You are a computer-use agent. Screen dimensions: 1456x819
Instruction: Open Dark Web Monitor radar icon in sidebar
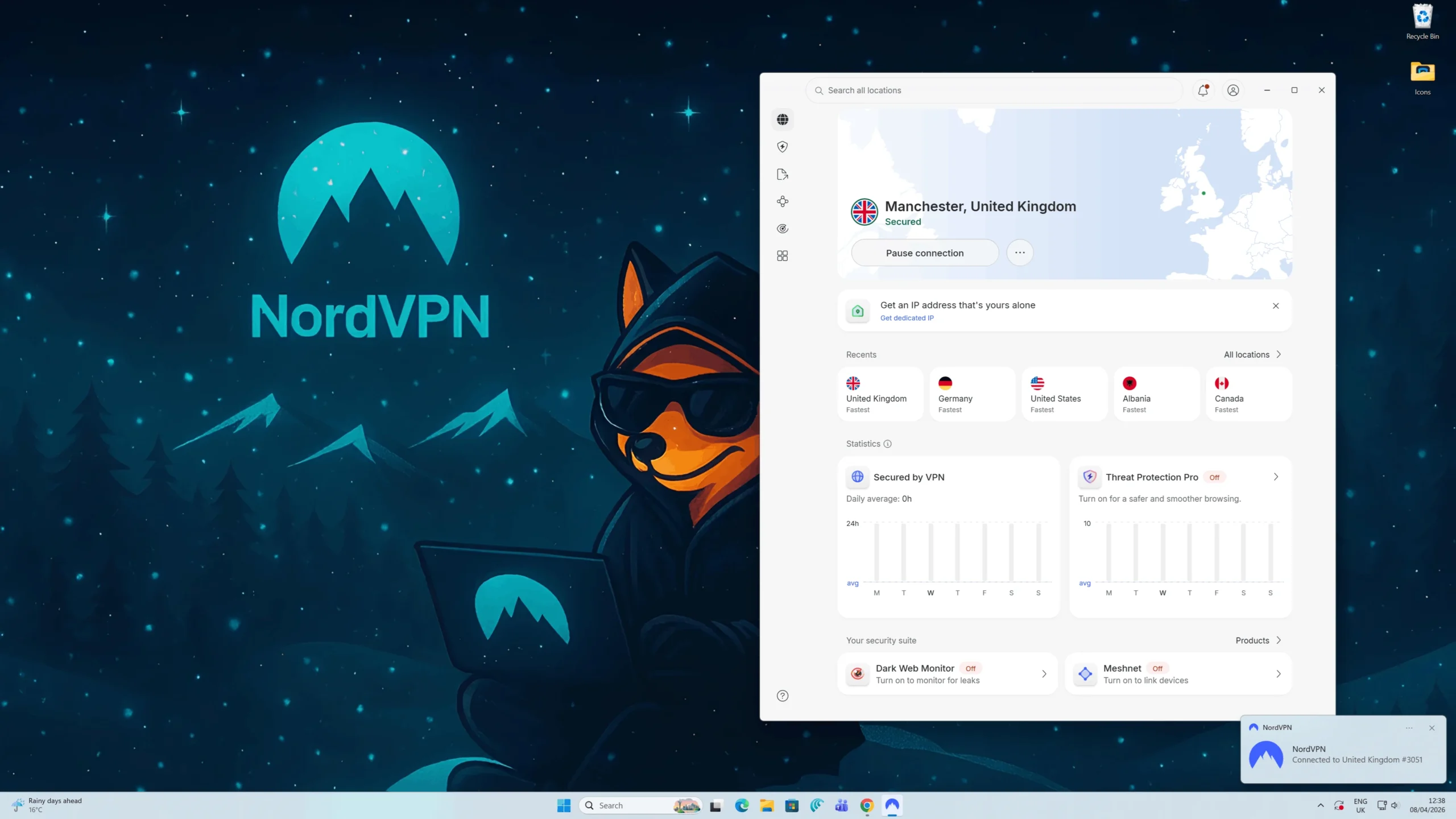click(783, 229)
